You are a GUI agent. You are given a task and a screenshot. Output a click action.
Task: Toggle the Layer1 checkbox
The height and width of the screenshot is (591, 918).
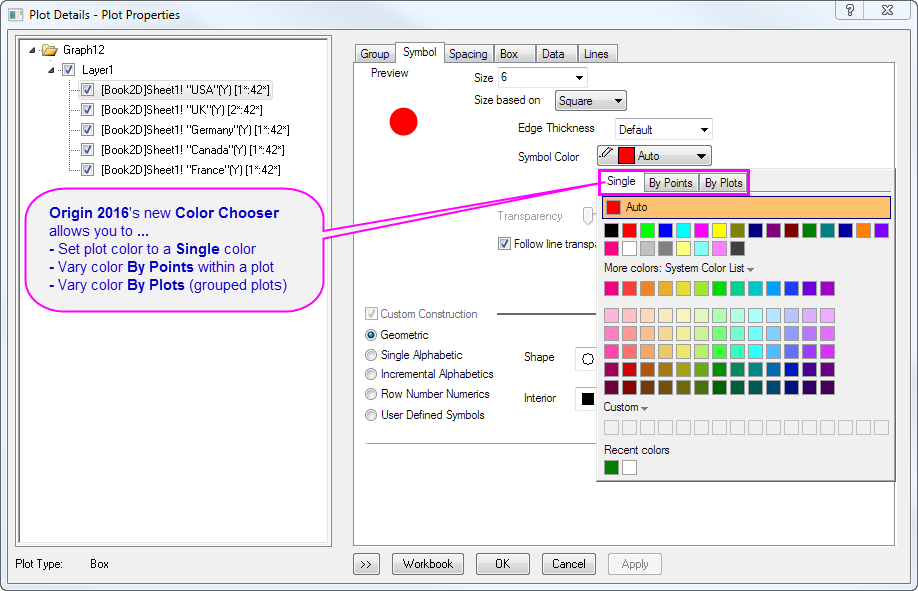coord(68,70)
